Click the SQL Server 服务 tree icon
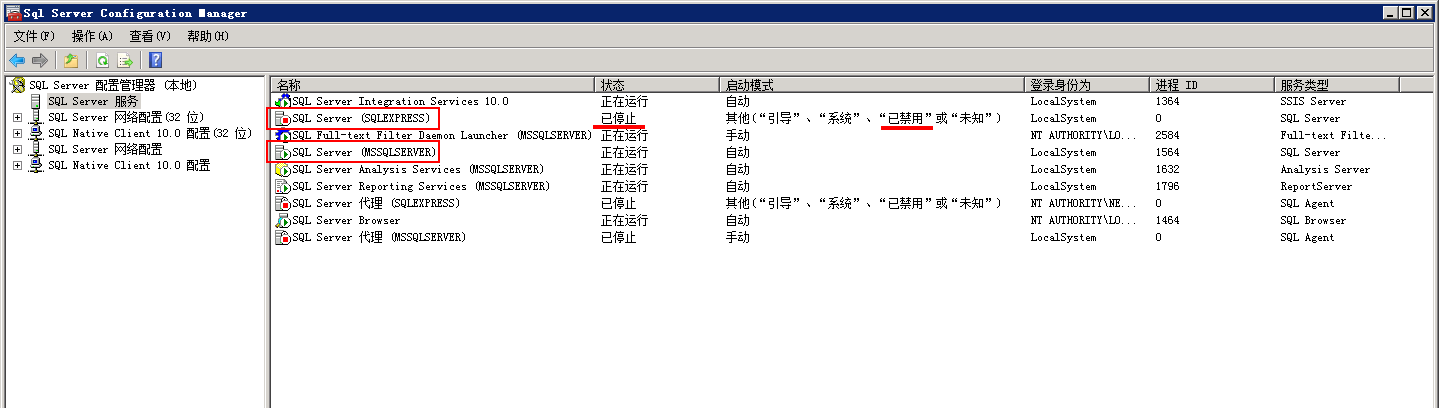1439x408 pixels. pos(37,101)
